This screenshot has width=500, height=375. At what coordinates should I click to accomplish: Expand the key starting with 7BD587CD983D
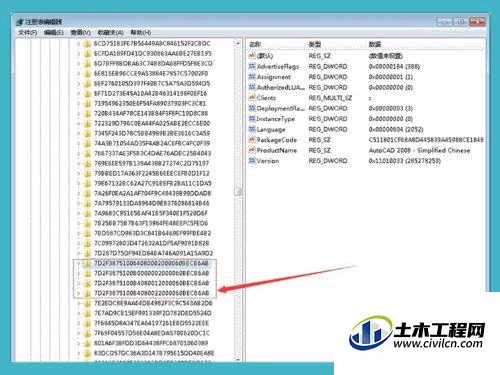pos(79,233)
